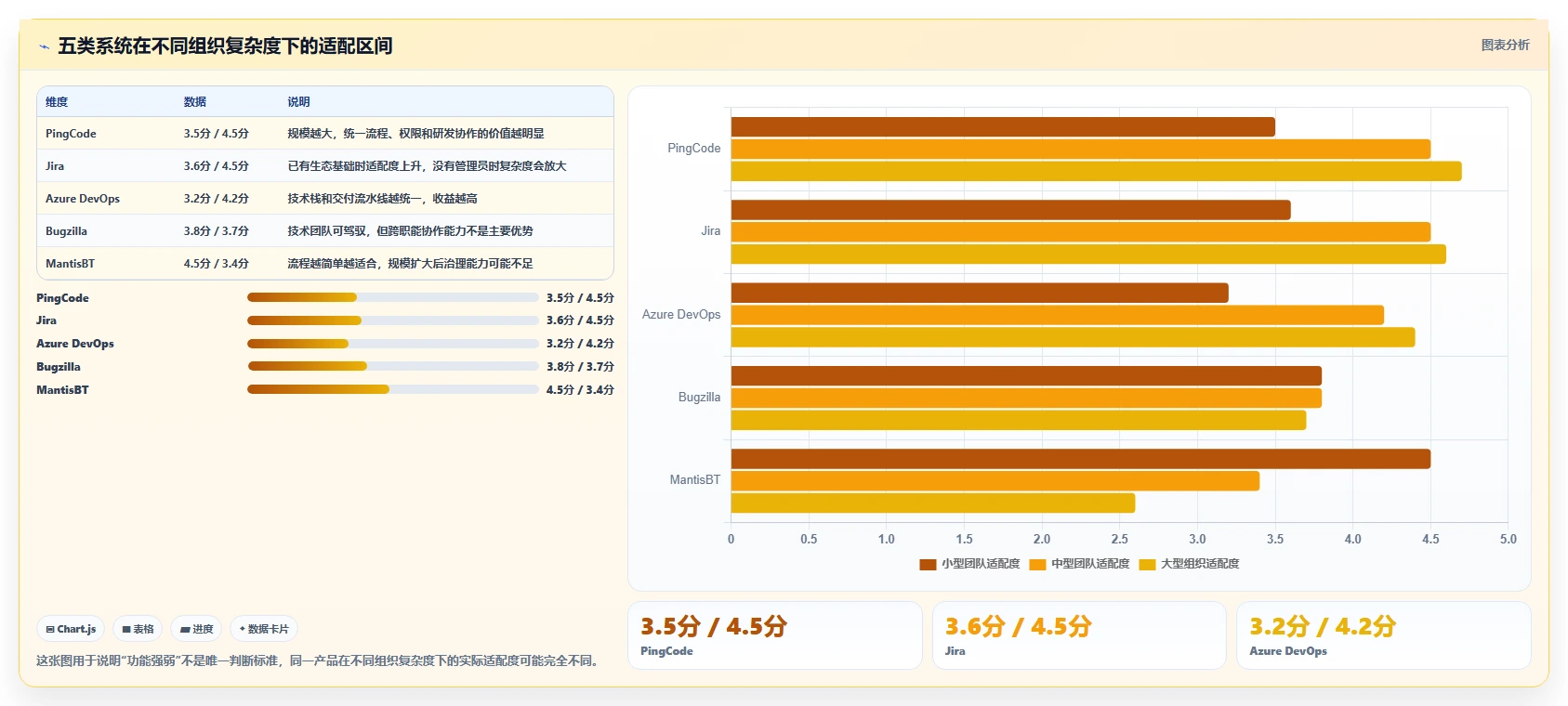Image resolution: width=1568 pixels, height=706 pixels.
Task: Click Azure DevOps' dark brown small-team bar
Action: pos(980,293)
